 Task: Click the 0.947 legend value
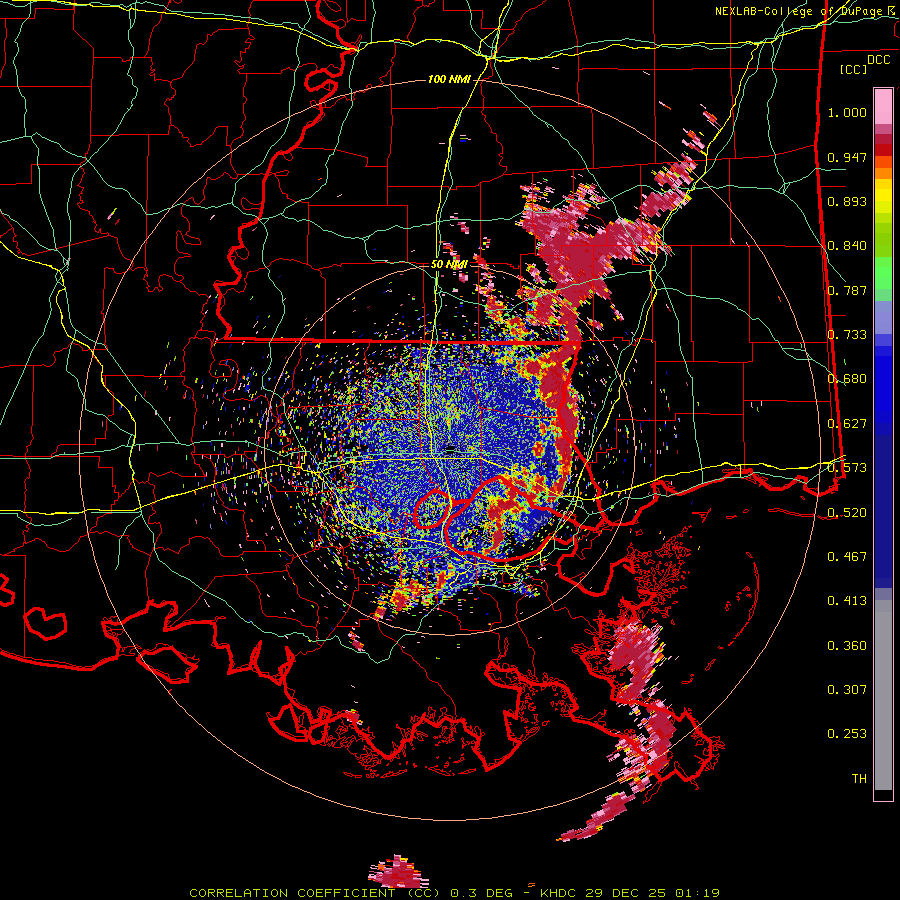847,157
